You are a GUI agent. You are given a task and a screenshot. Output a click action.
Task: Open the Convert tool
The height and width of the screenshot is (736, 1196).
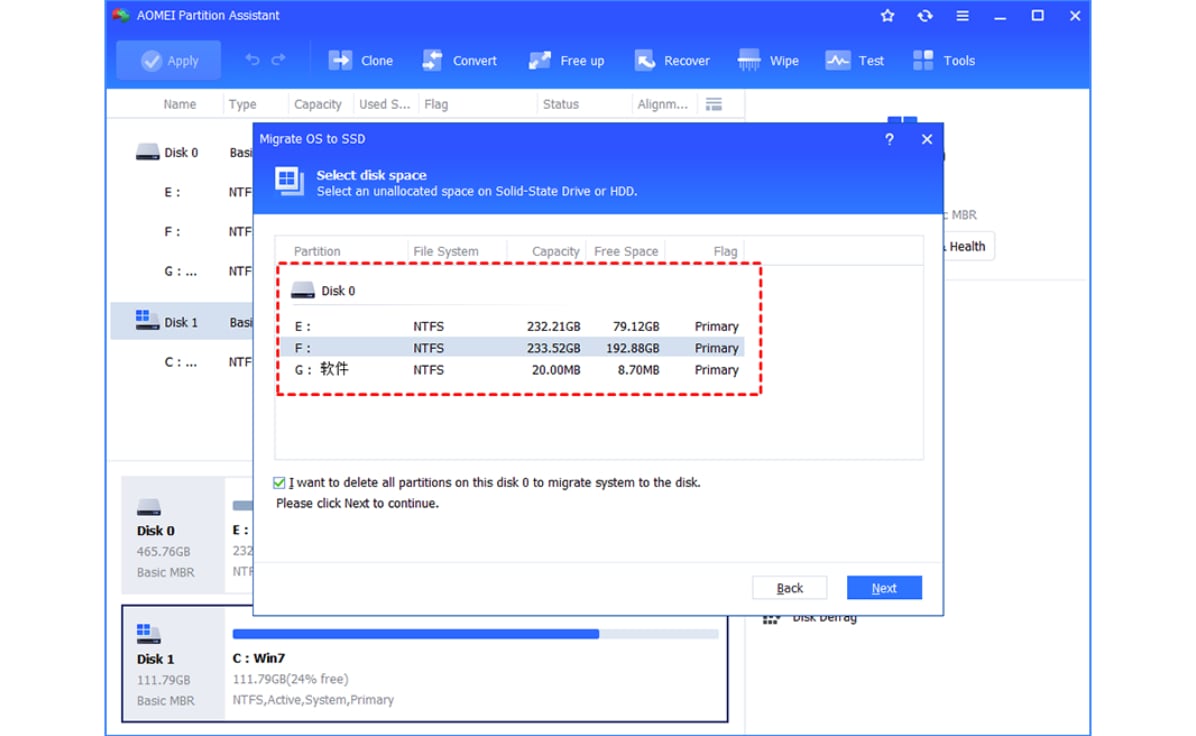coord(459,60)
